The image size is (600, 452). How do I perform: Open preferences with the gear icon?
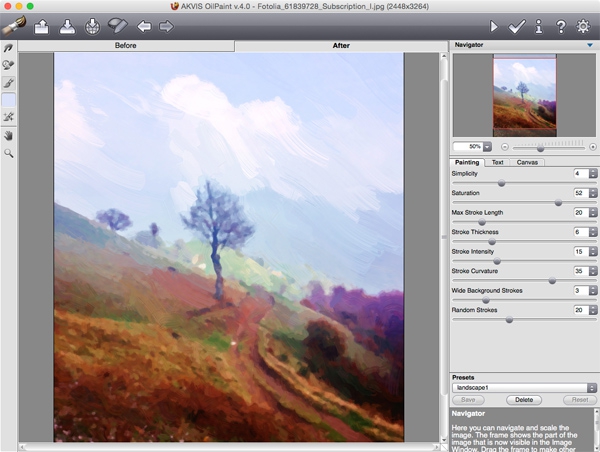tap(583, 26)
